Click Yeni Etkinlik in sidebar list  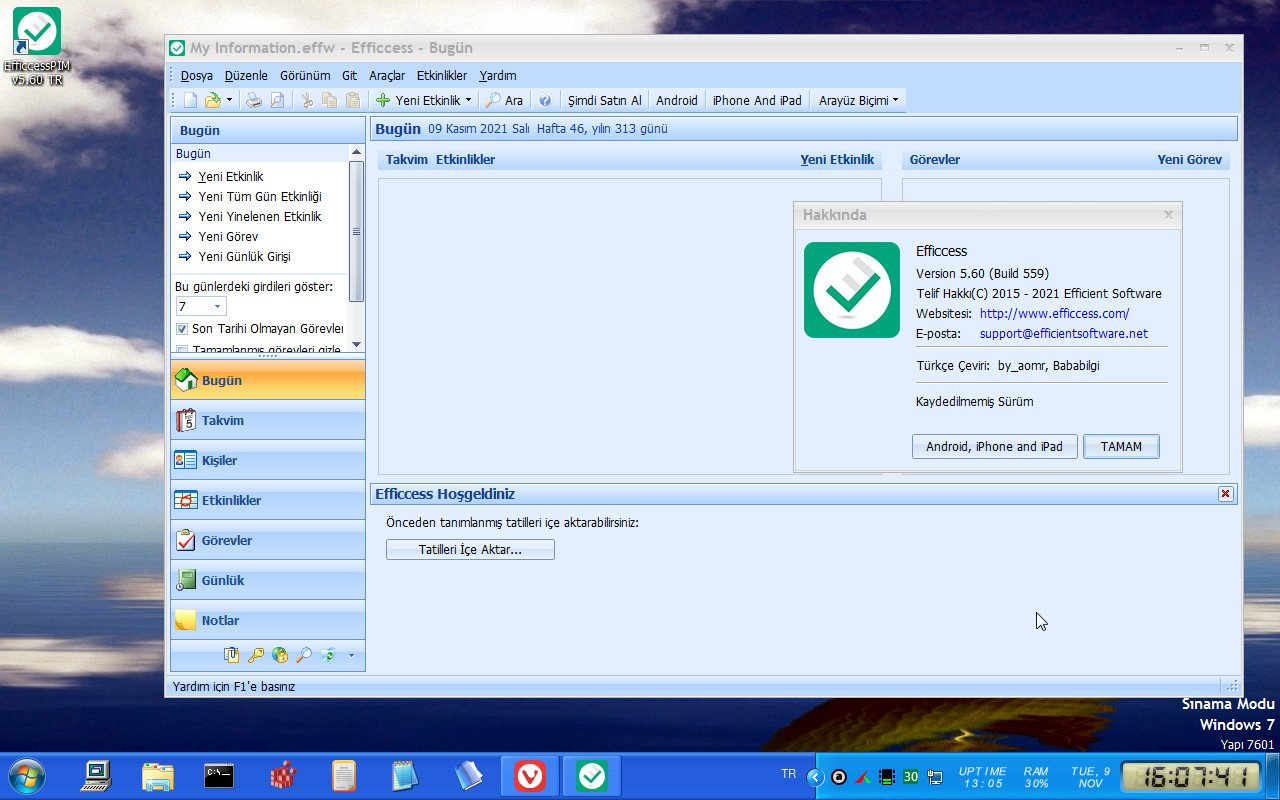click(x=231, y=177)
